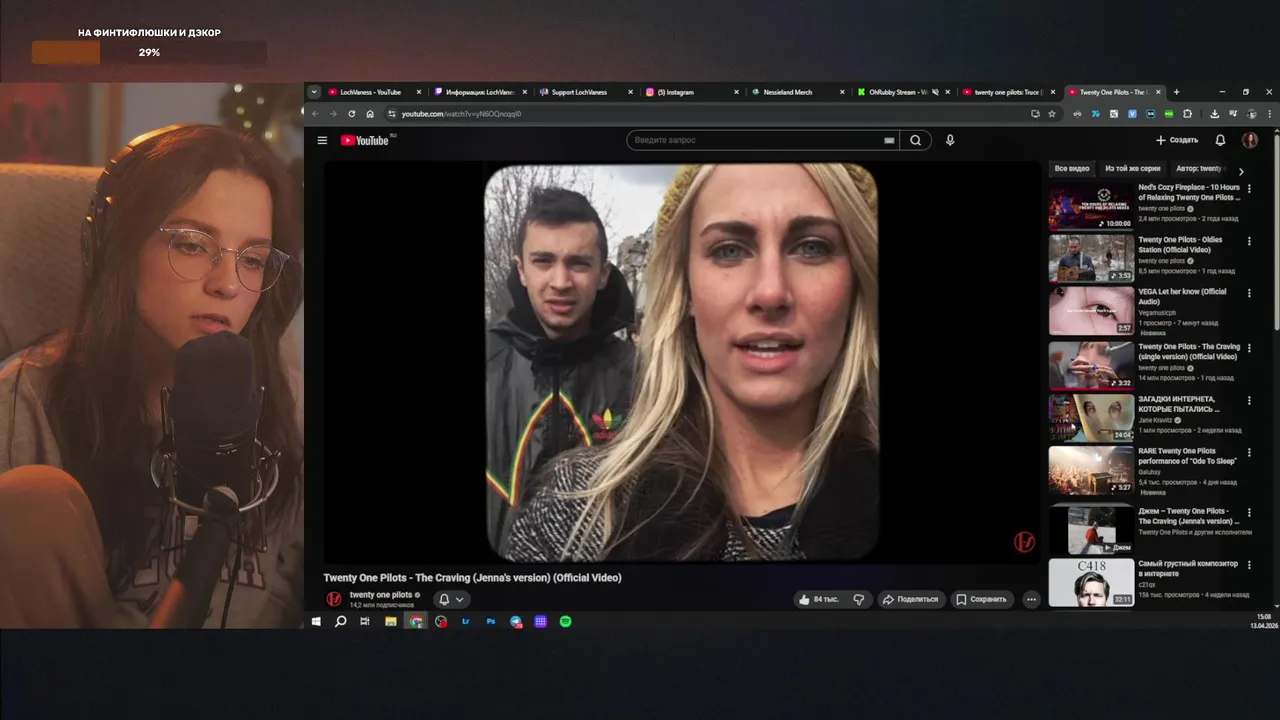The height and width of the screenshot is (720, 1280).
Task: Open the account avatar menu
Action: point(1250,140)
